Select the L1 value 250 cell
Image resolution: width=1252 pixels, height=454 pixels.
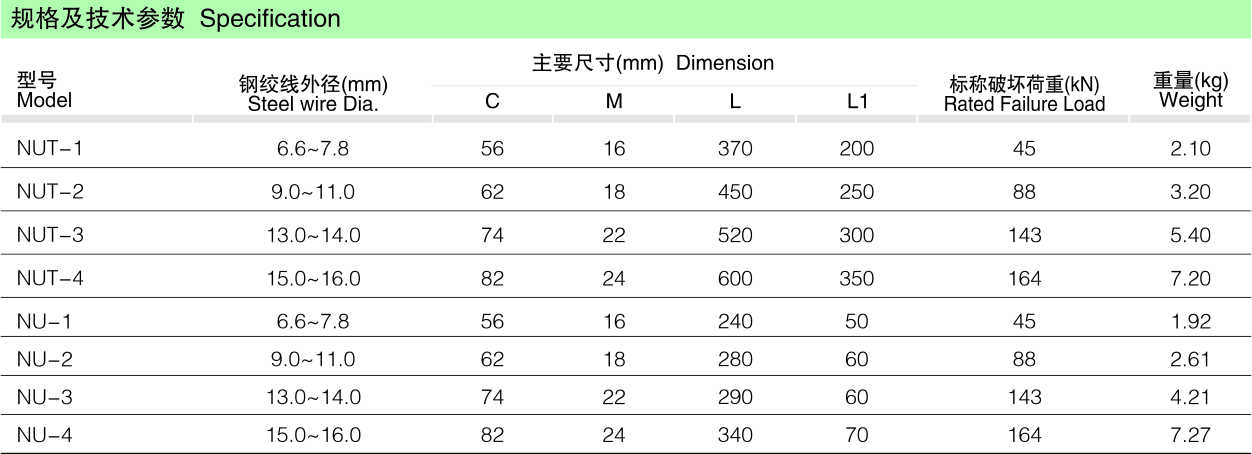pos(857,192)
